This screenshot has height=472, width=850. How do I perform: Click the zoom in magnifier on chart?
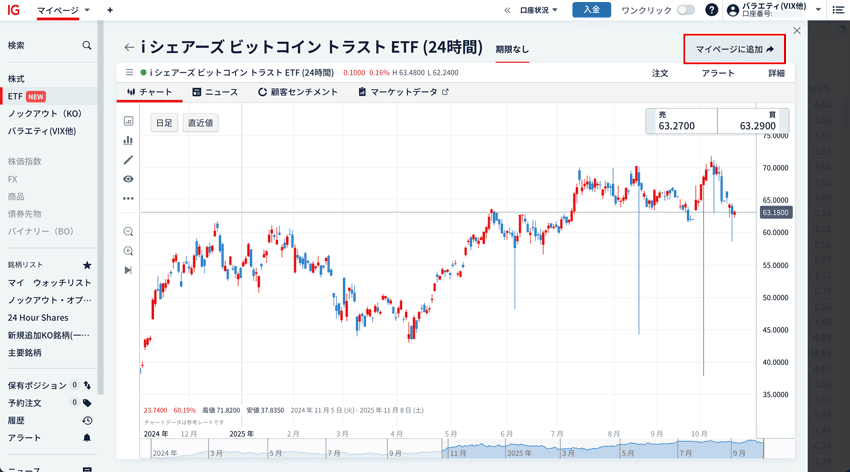pos(128,251)
